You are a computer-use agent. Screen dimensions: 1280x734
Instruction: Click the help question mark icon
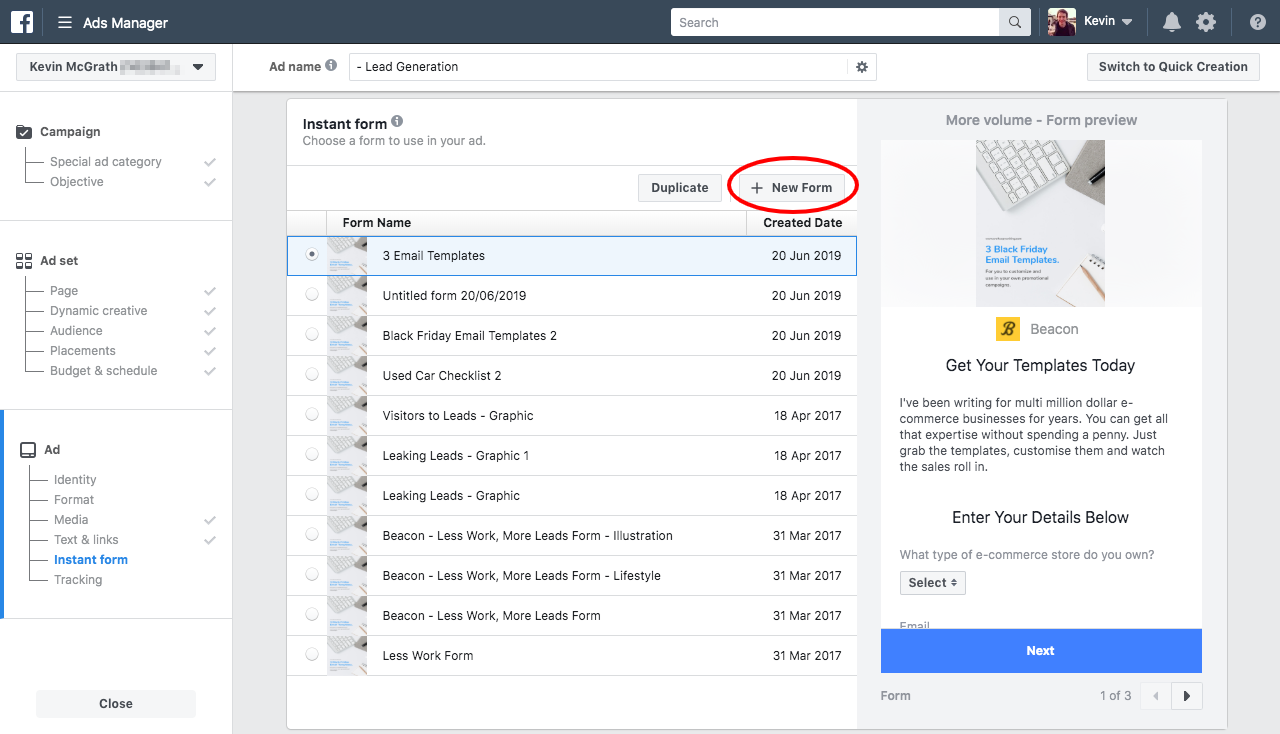(x=1257, y=22)
